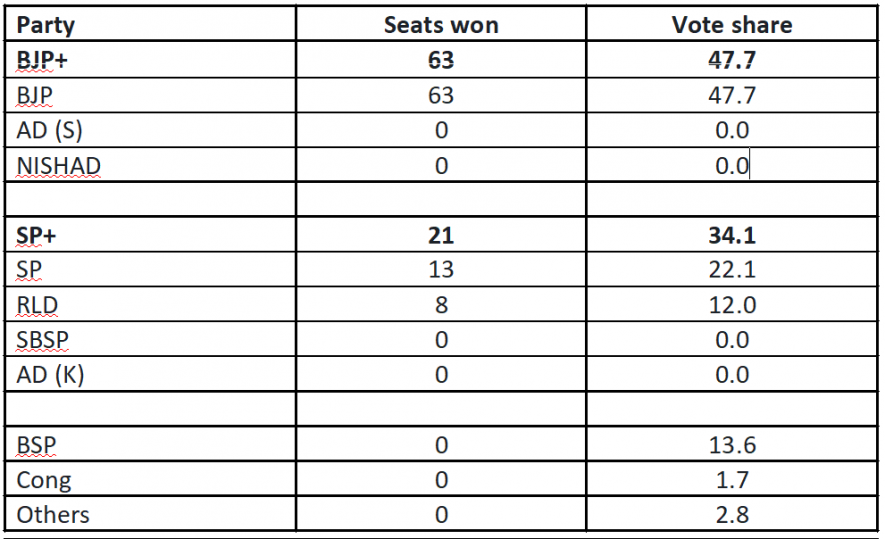Select the bold "SP+" alliance cell
The height and width of the screenshot is (539, 885).
pyautogui.click(x=39, y=235)
